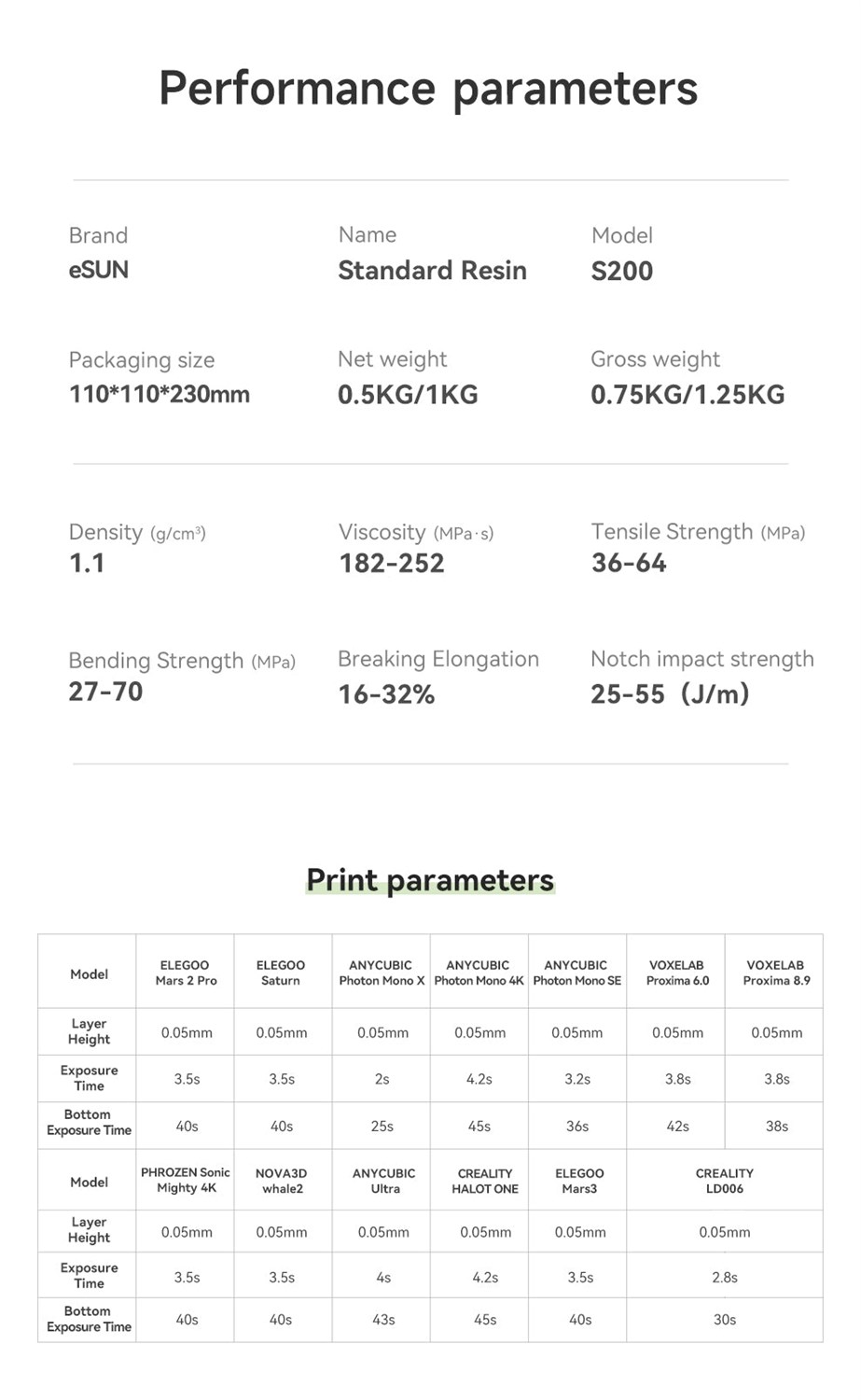Select the S200 model value
Screen dimensions: 861x1400
click(x=622, y=272)
